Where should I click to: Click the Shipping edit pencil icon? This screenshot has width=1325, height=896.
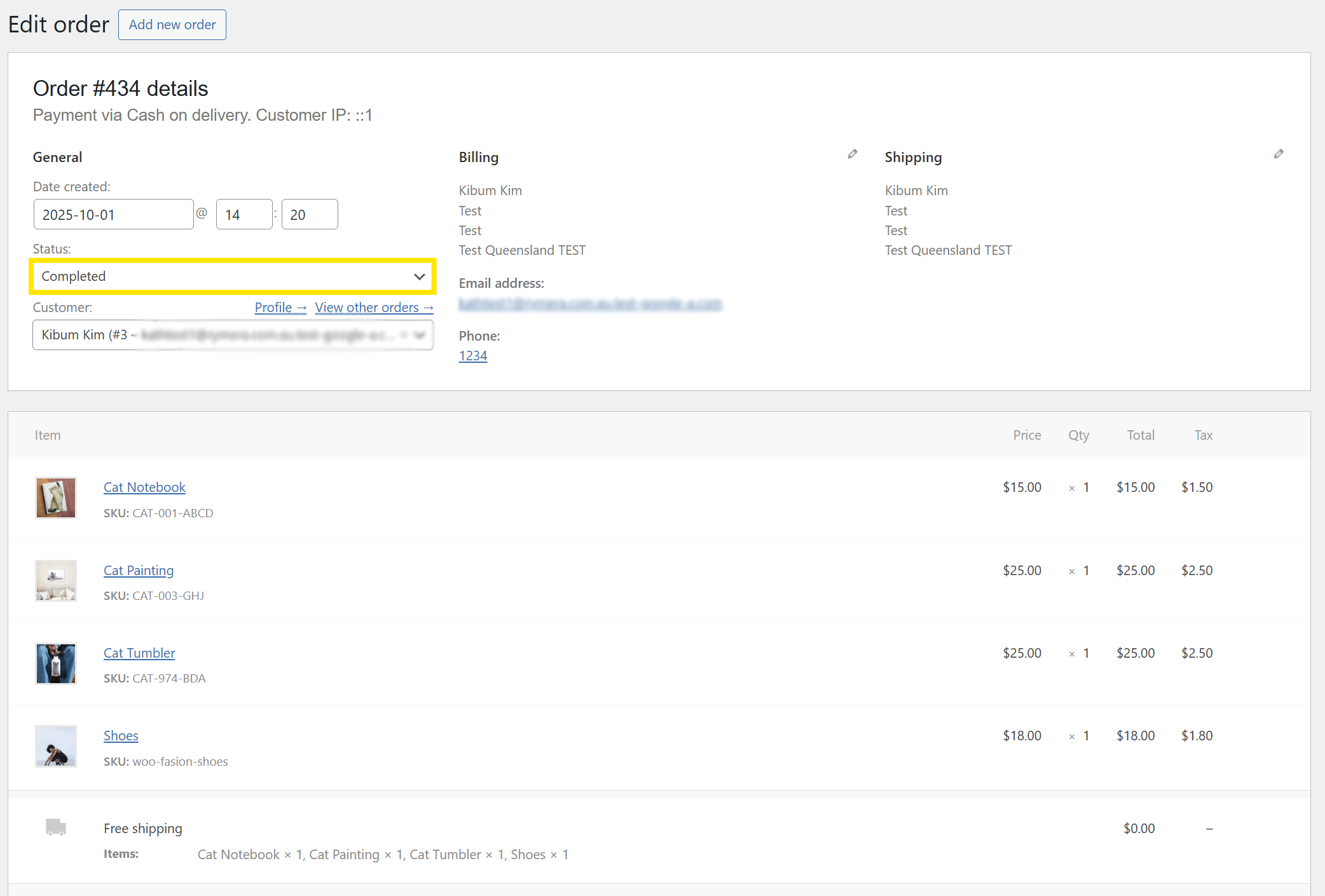(1279, 154)
